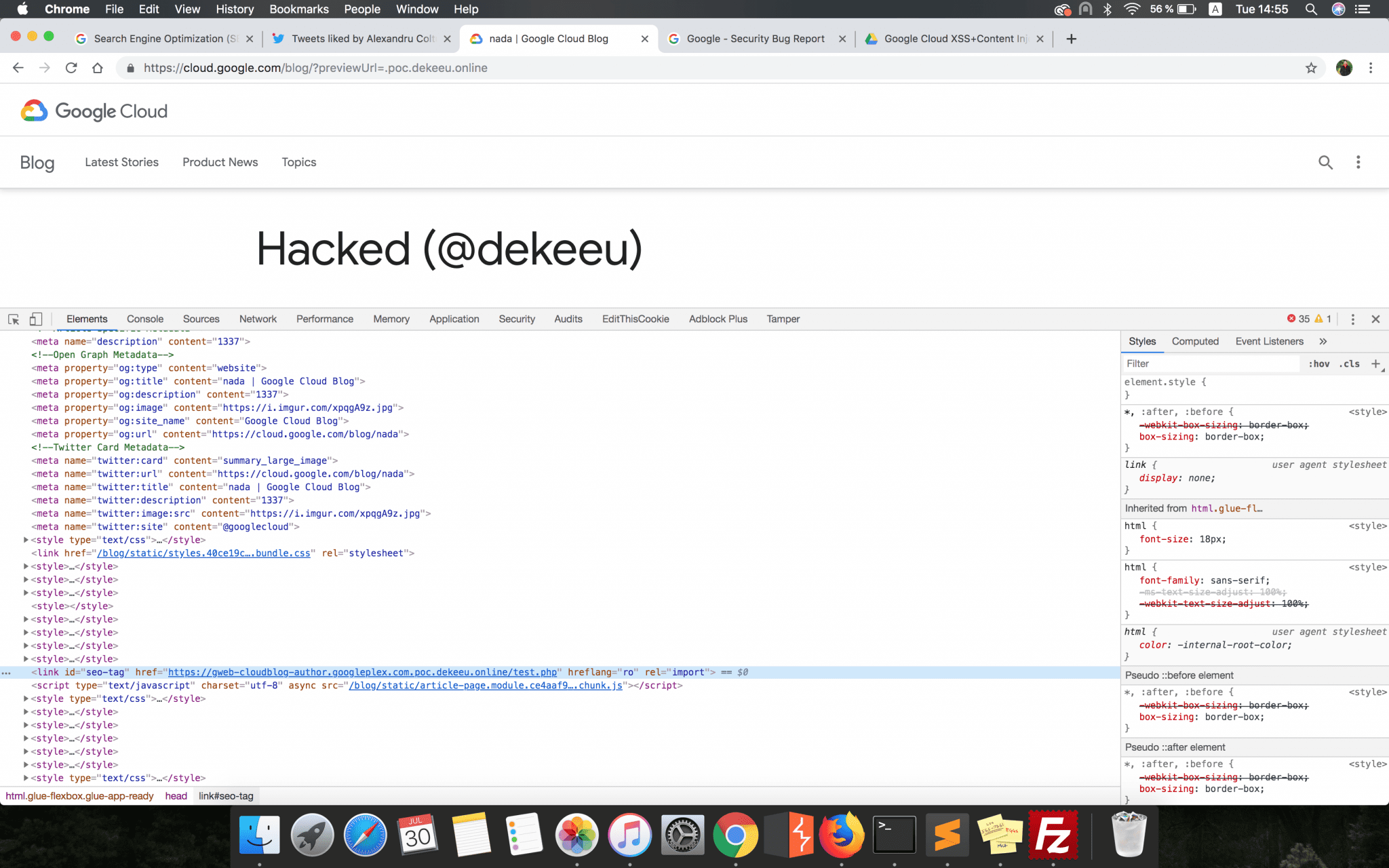Click the Blog heading link

click(37, 163)
